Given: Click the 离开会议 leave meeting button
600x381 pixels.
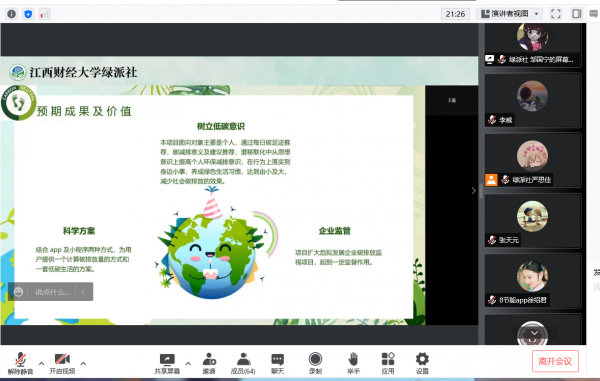Looking at the screenshot, I should pos(555,361).
